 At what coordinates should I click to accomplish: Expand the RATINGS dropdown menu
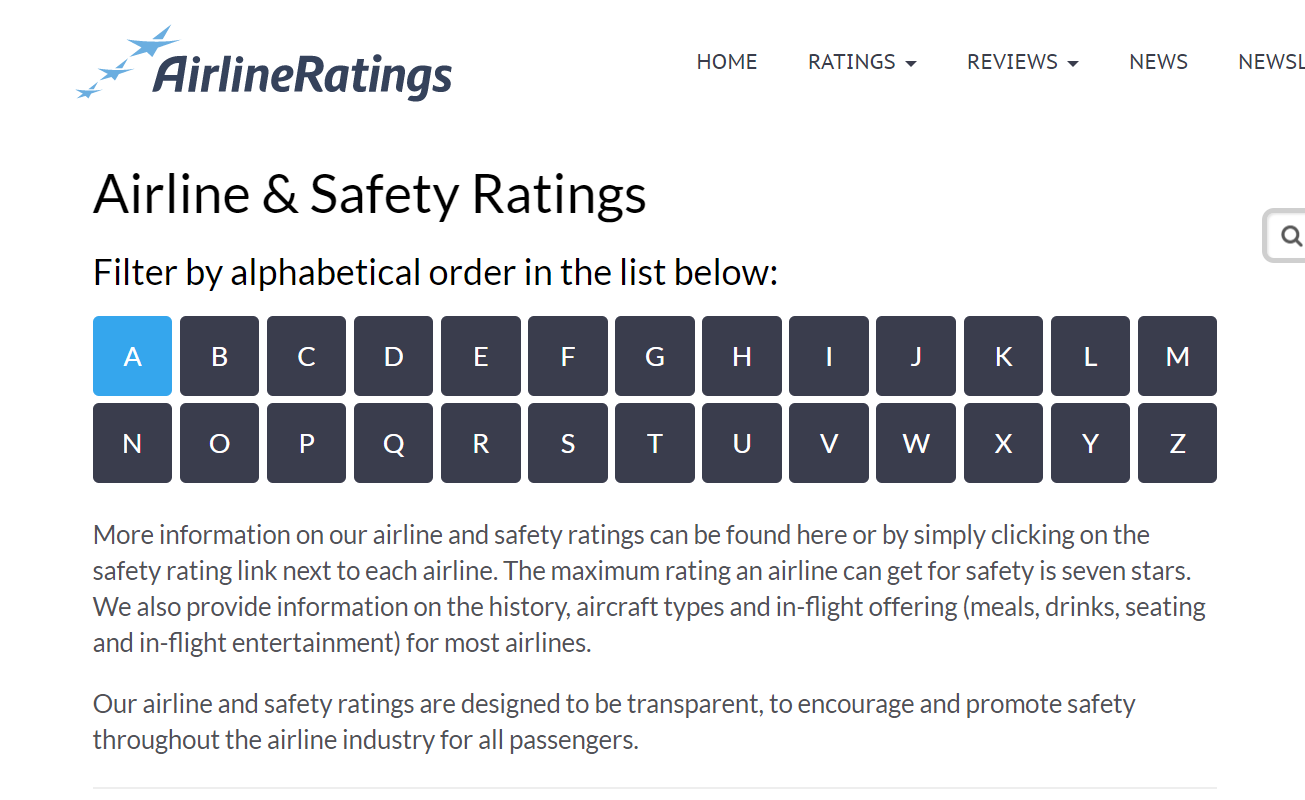pyautogui.click(x=861, y=62)
